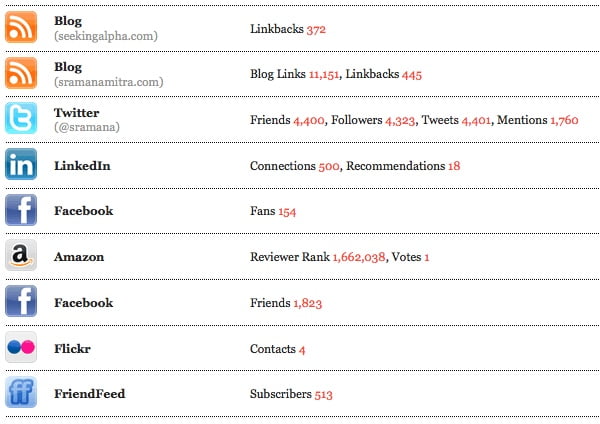Open the FriendFeed icon
Screen dimensions: 600x424
[x=21, y=392]
